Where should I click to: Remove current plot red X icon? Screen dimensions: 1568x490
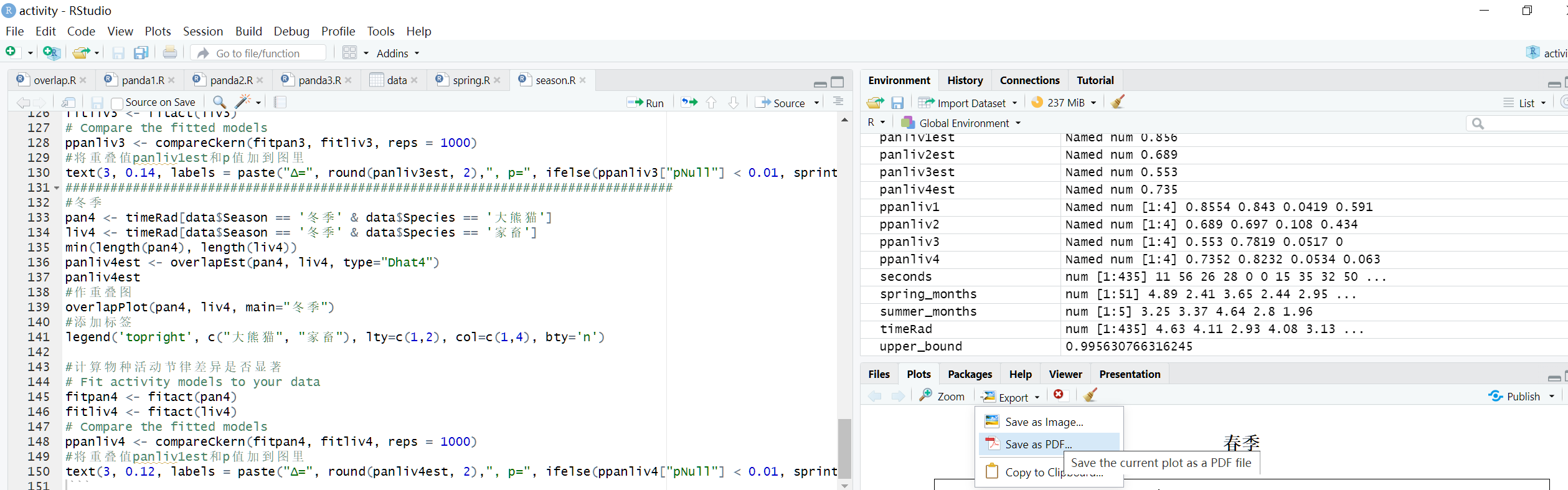coord(1059,394)
